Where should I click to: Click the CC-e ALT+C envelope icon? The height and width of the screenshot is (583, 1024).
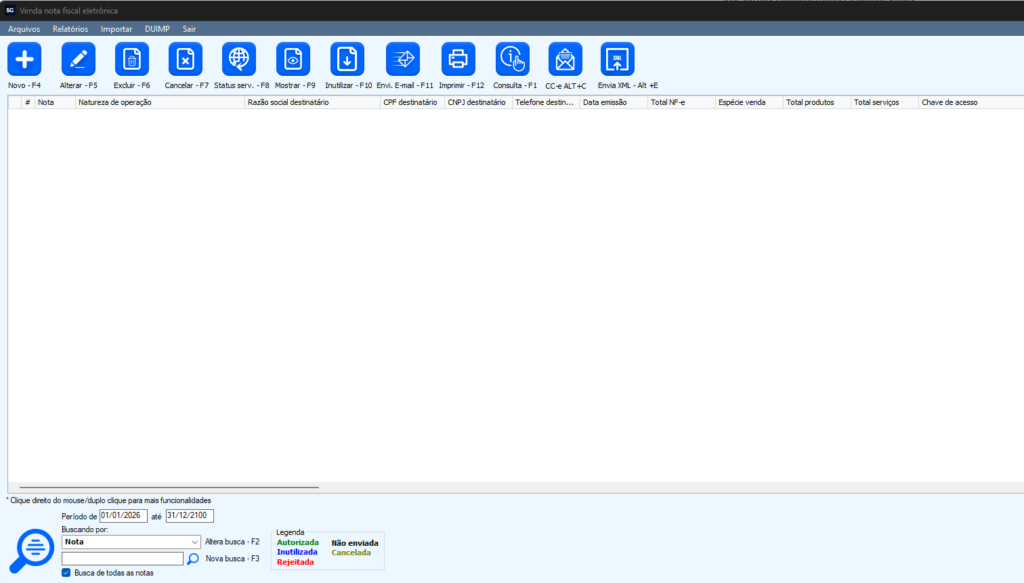(566, 59)
